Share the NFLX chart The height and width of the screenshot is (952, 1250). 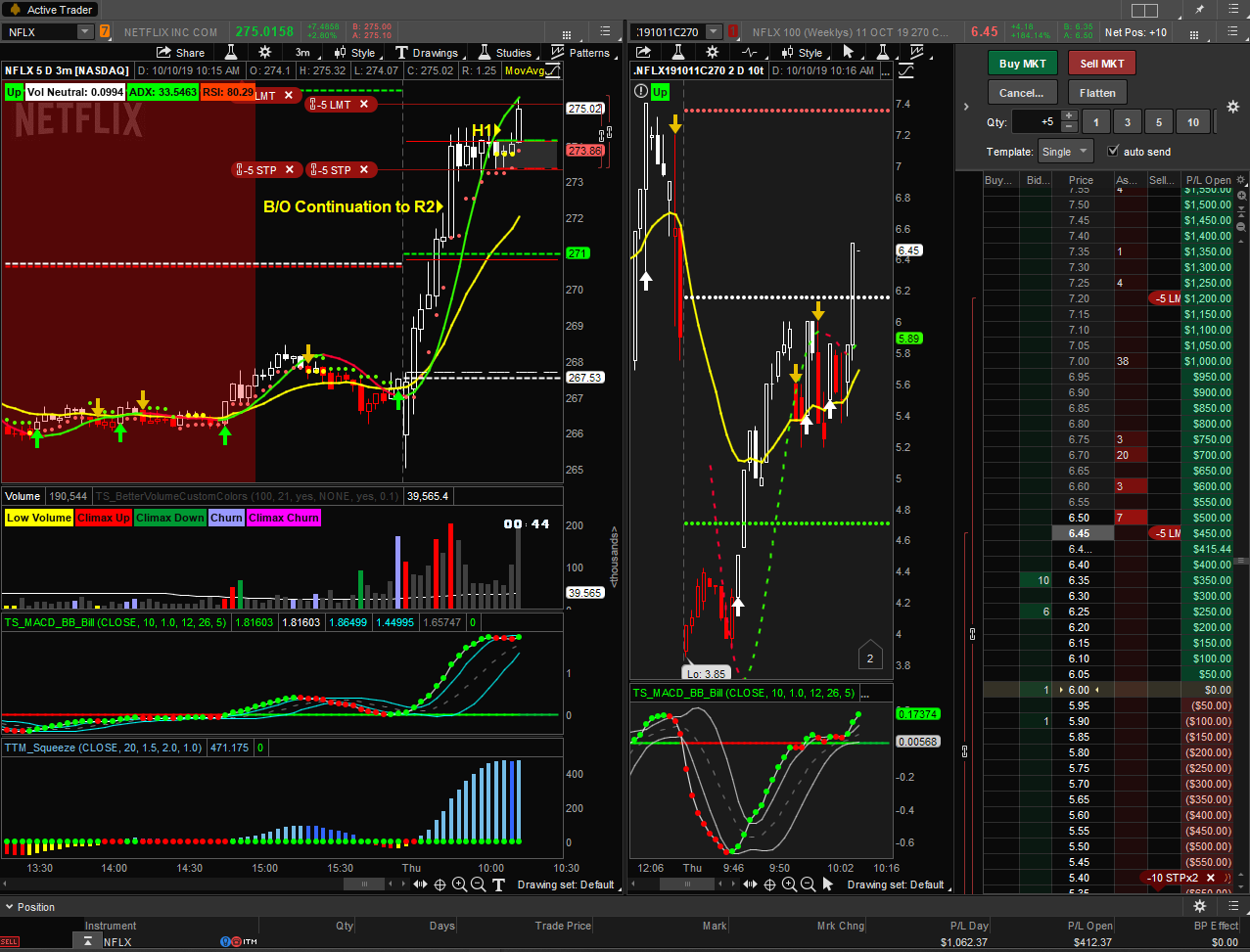(x=182, y=53)
